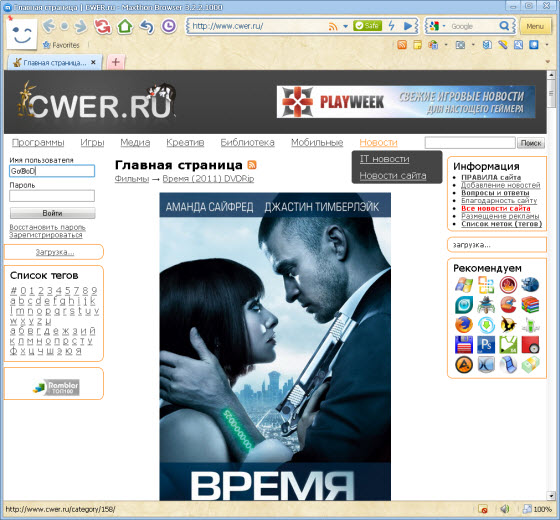The image size is (560, 520).
Task: Click scrollbar down arrow on page
Action: tap(551, 496)
